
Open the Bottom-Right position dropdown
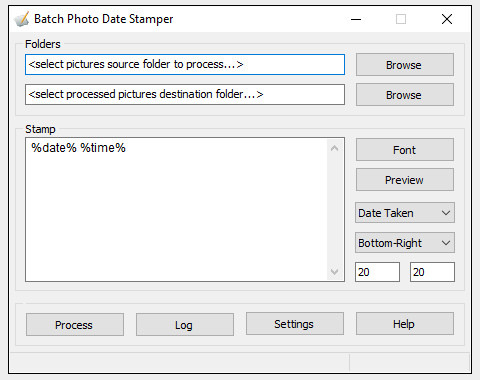(405, 243)
